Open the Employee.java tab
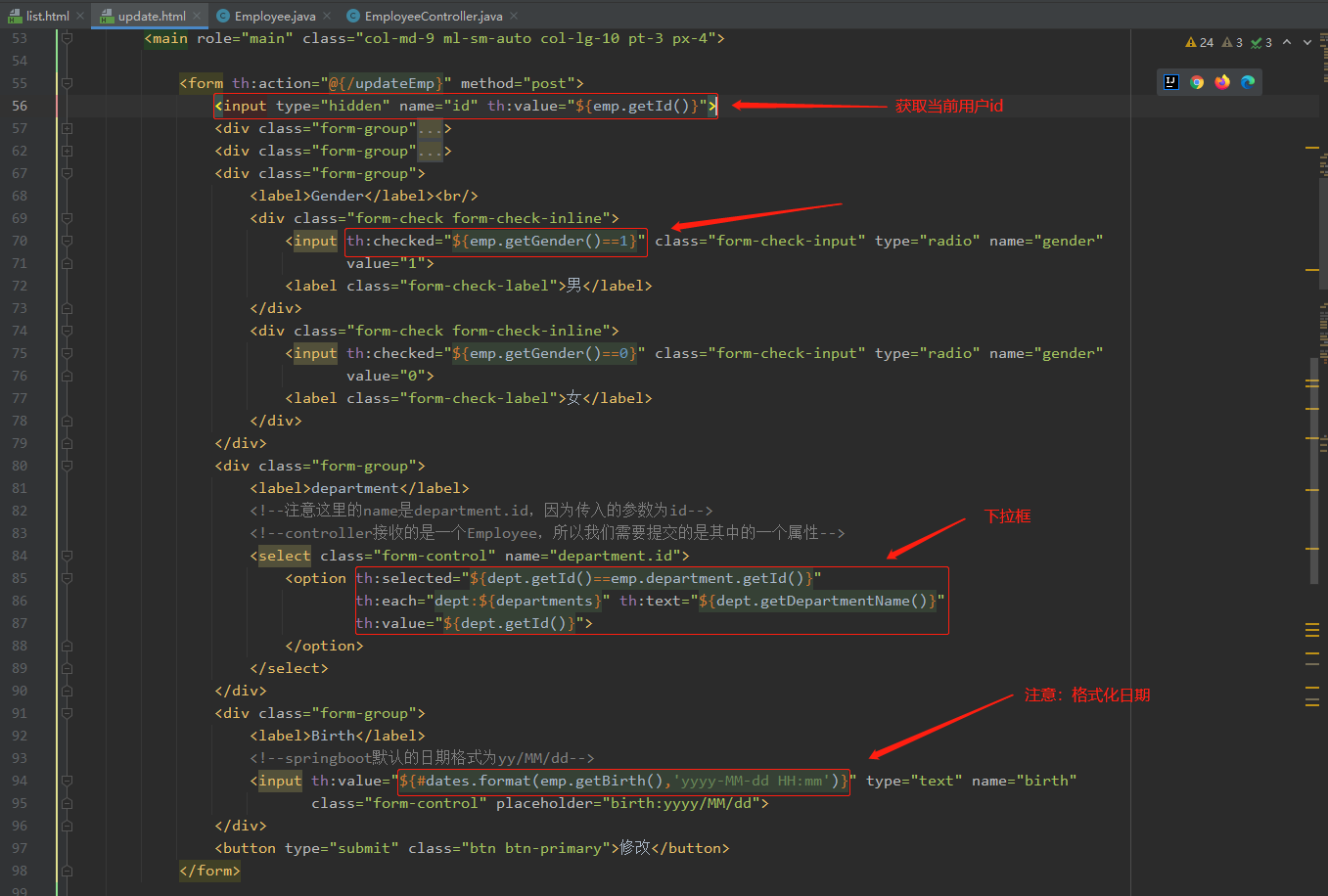Viewport: 1328px width, 896px height. 275,16
